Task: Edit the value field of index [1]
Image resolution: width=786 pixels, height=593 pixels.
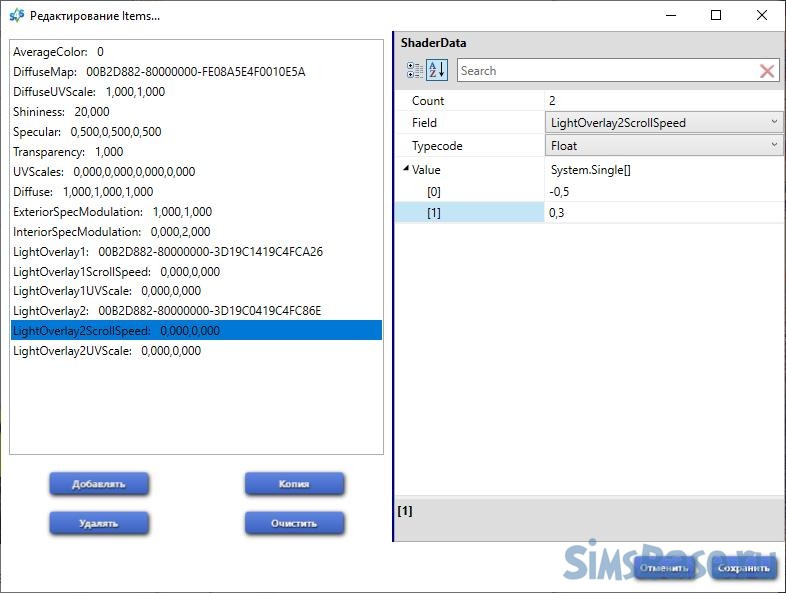Action: coord(660,213)
